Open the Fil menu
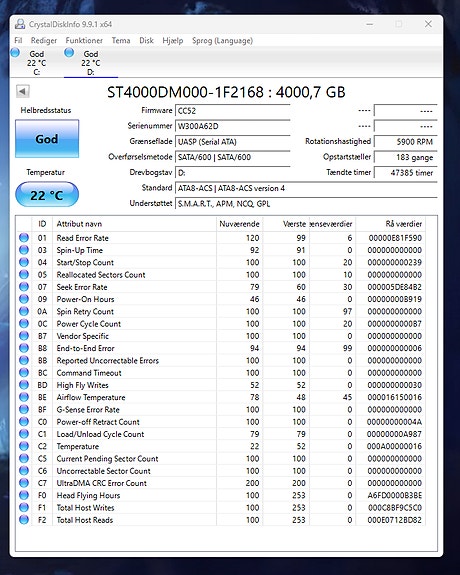 pos(18,40)
